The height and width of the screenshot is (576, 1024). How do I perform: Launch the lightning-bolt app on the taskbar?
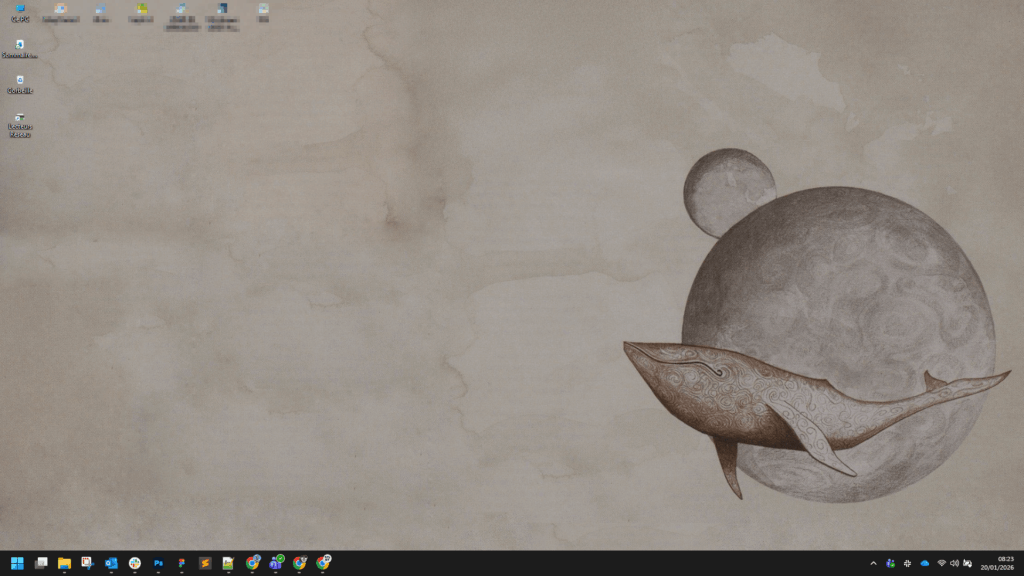(x=204, y=565)
